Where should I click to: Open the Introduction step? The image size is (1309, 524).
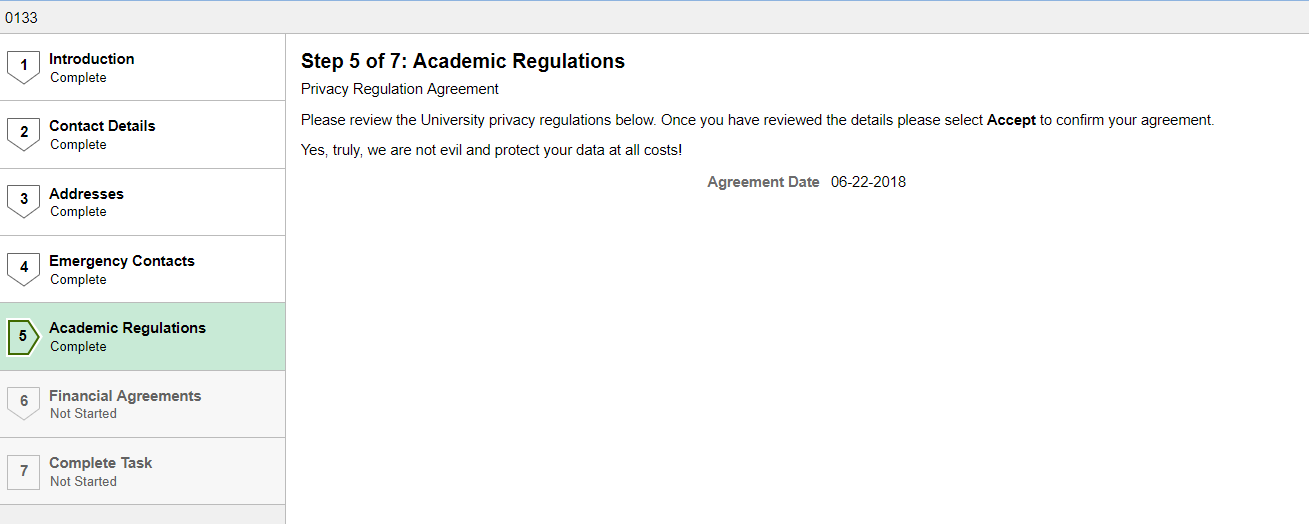pos(142,67)
